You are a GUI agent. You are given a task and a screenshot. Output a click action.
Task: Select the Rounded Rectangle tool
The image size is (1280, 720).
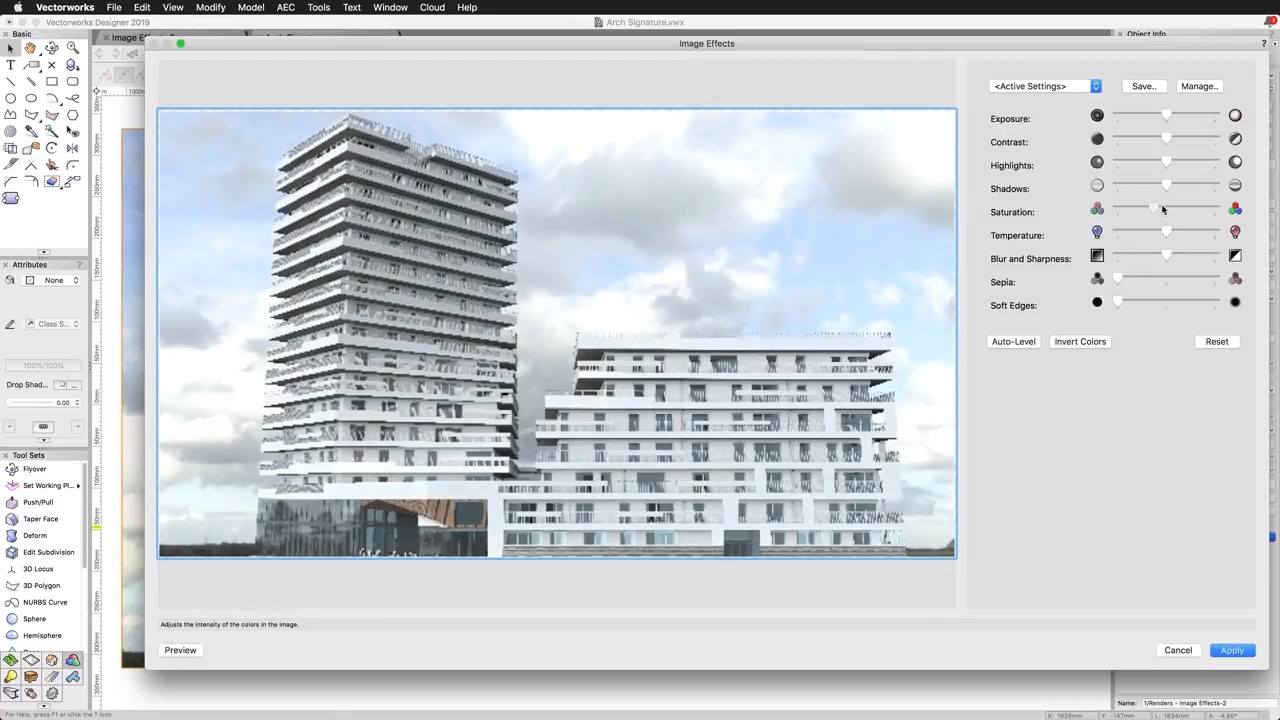tap(73, 81)
